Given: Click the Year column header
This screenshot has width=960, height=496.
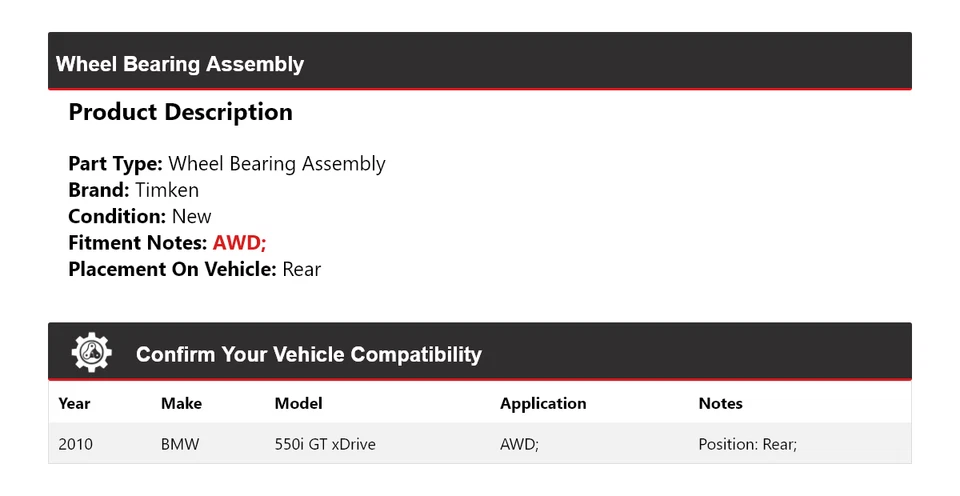Looking at the screenshot, I should 74,404.
